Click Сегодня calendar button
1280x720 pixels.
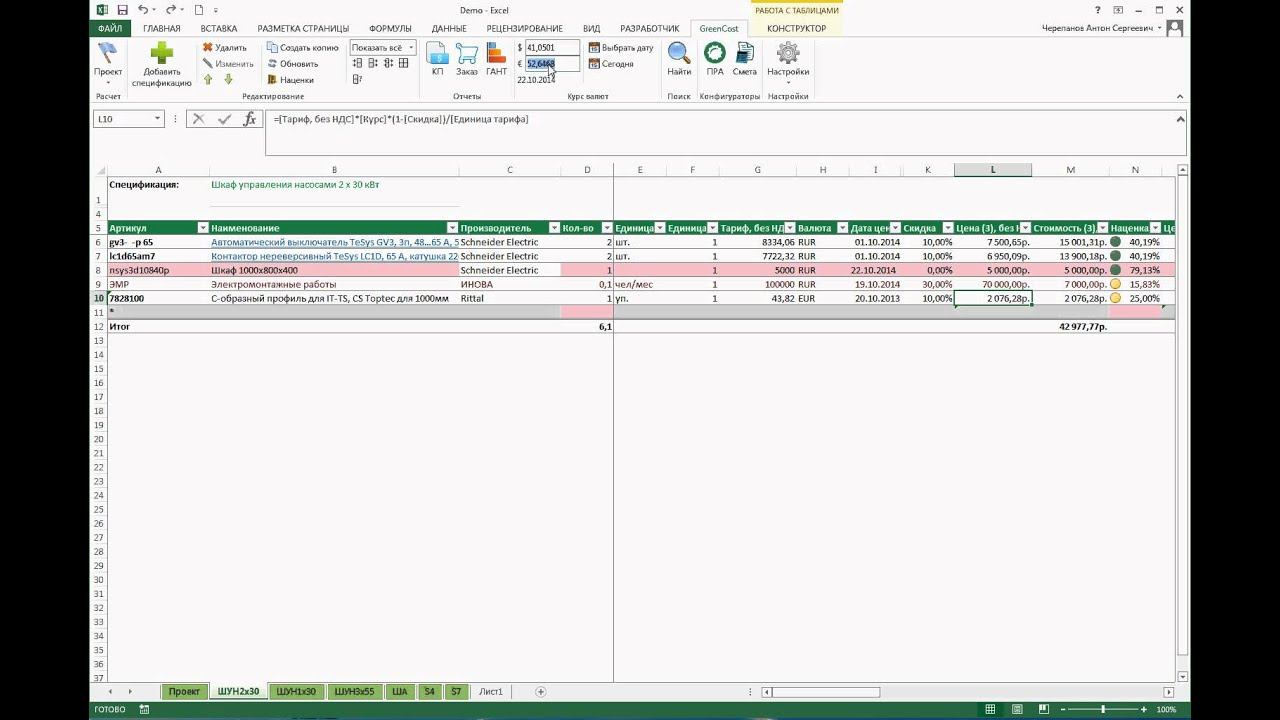point(611,64)
